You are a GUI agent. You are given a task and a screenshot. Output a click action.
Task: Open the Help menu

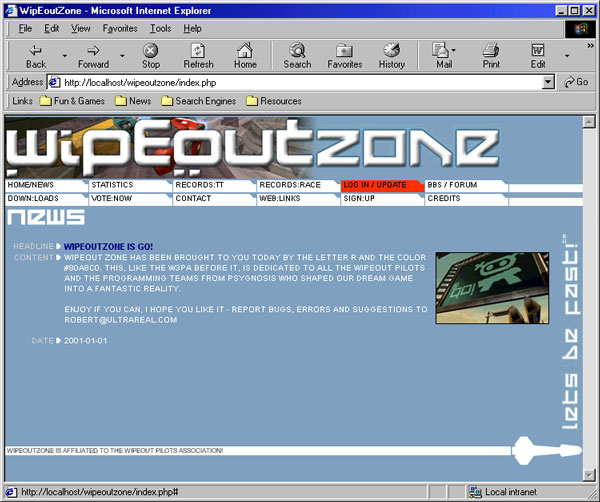[x=192, y=28]
